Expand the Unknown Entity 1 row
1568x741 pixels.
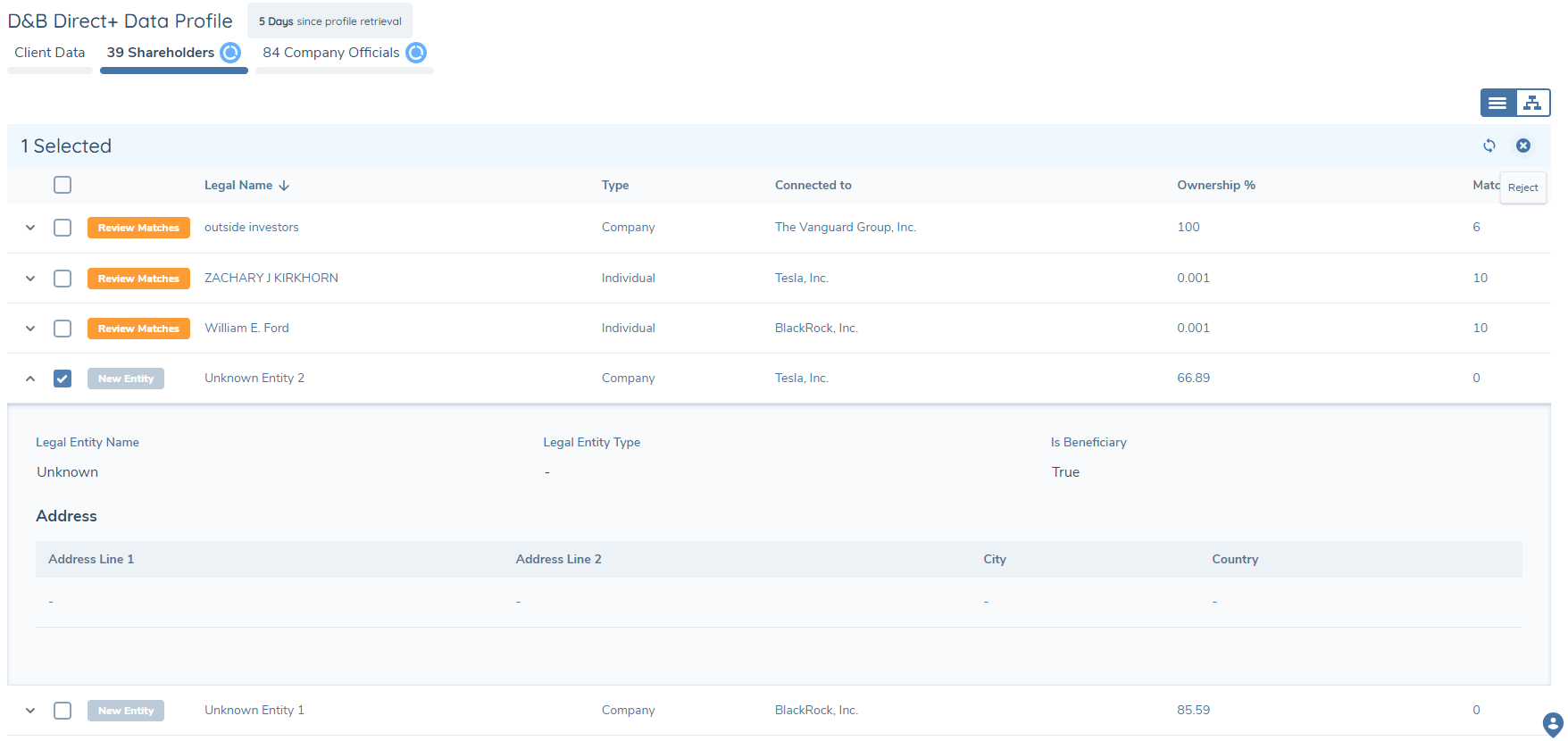tap(30, 711)
